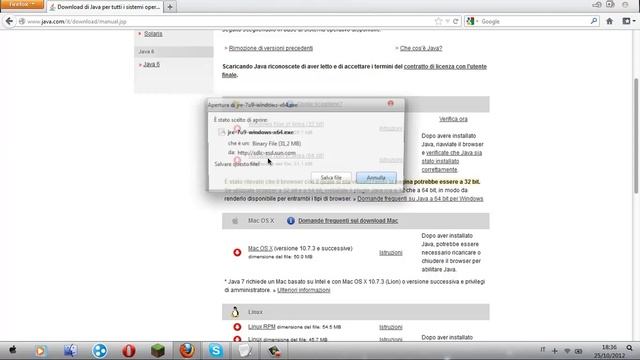The height and width of the screenshot is (360, 640).
Task: Switch to Firefox in the taskbar
Action: tap(187, 351)
